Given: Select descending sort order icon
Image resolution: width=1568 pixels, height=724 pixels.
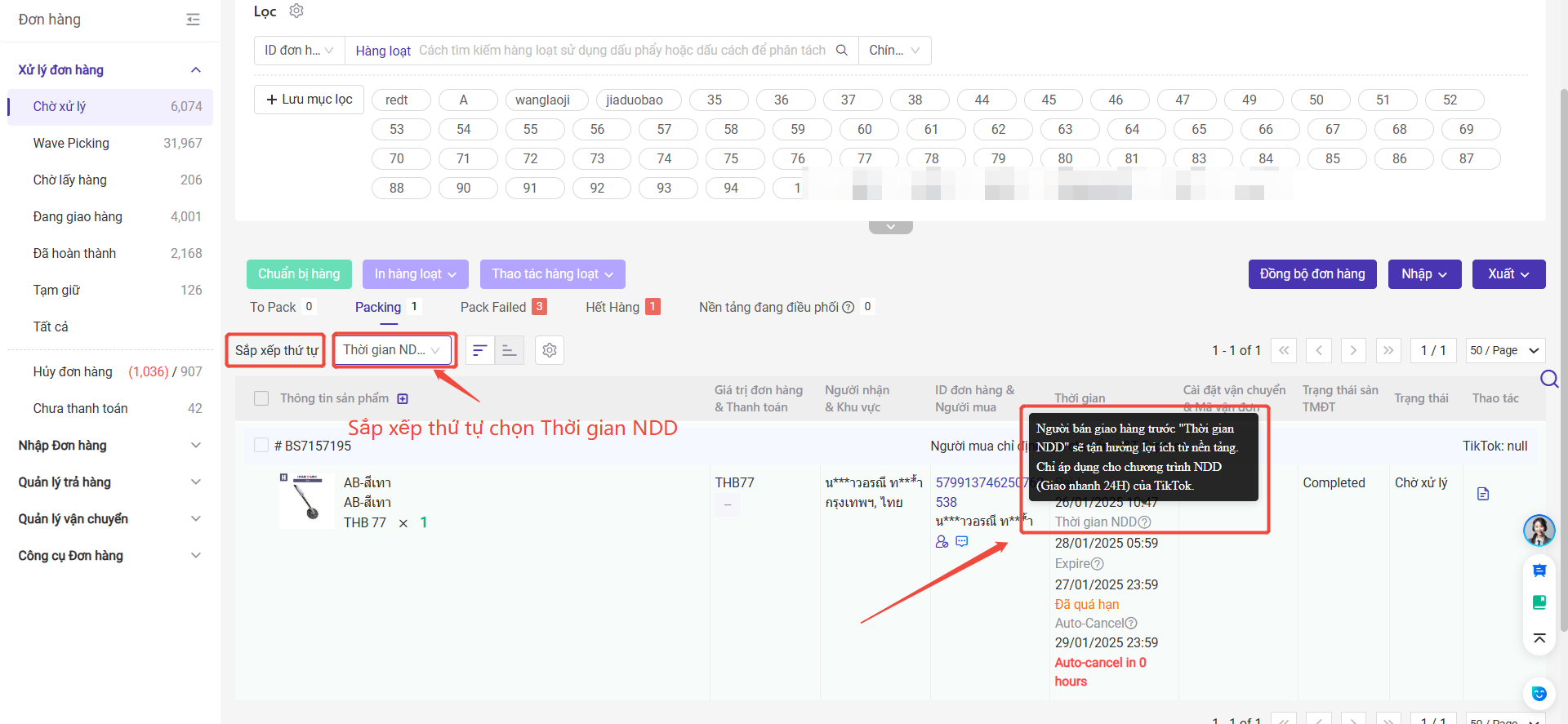Looking at the screenshot, I should [480, 350].
